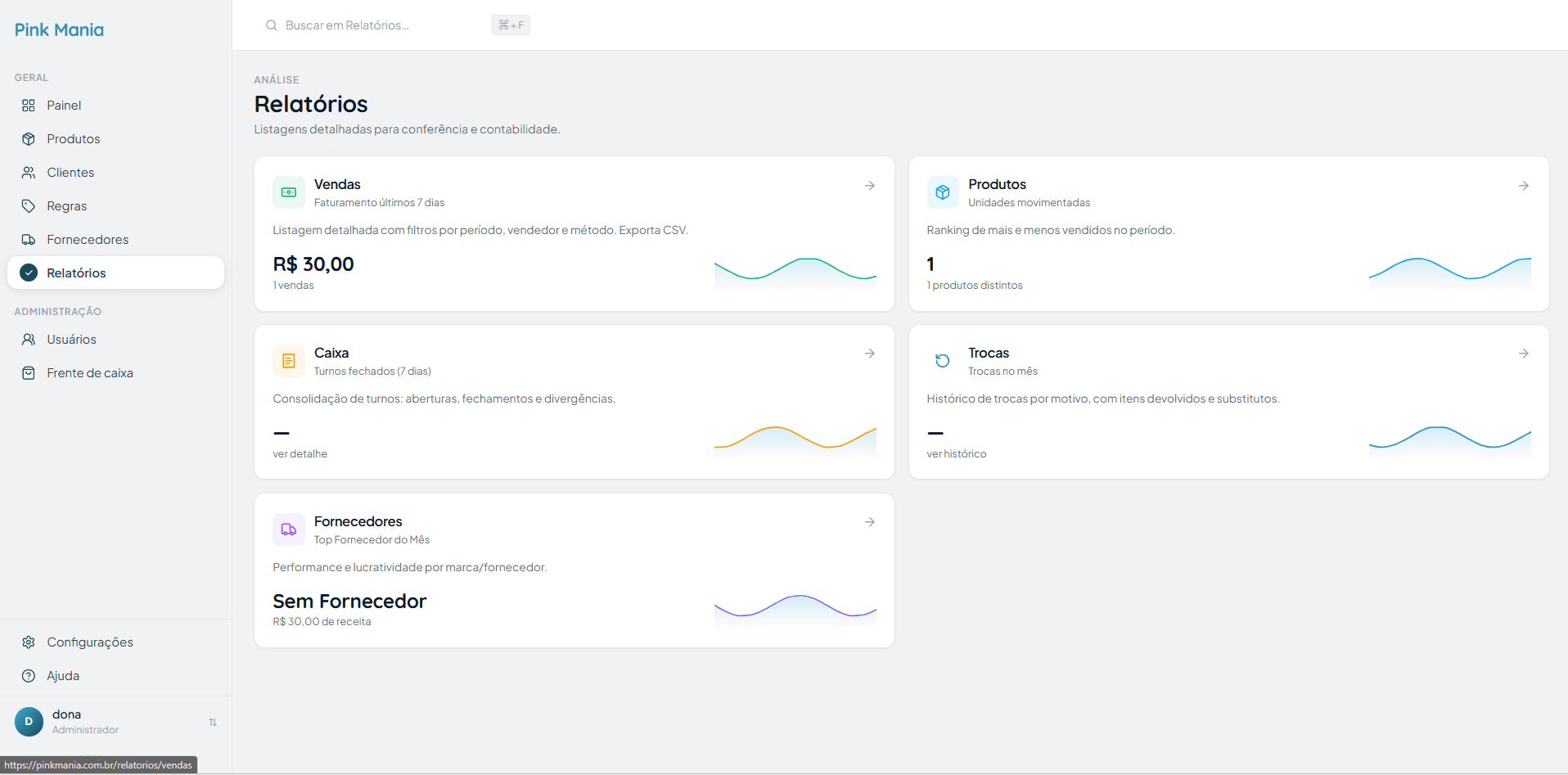Open Clientes from the sidebar menu
The height and width of the screenshot is (775, 1568).
pos(115,173)
